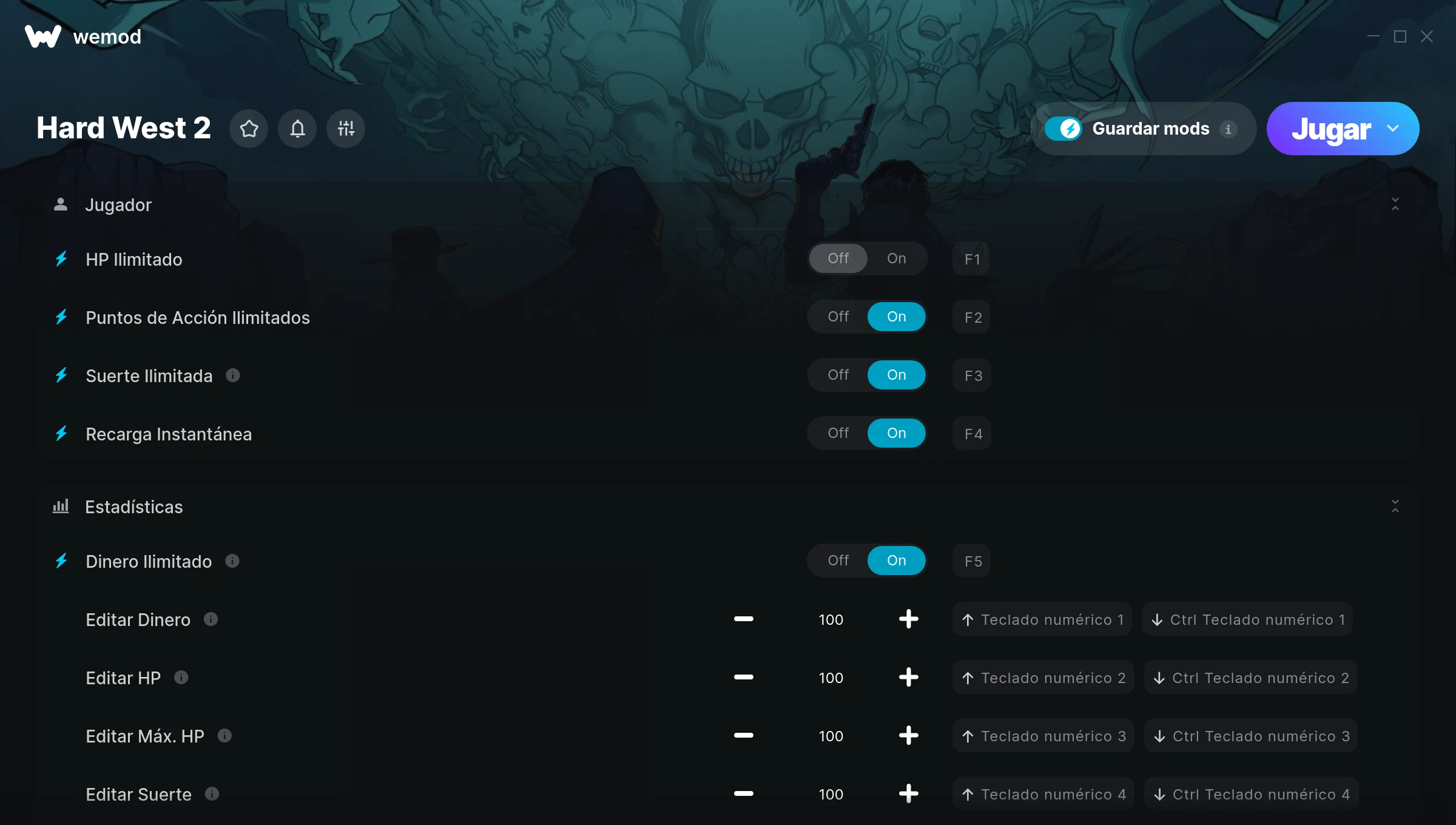Open the Jugar dropdown arrow
This screenshot has width=1456, height=825.
(1393, 129)
